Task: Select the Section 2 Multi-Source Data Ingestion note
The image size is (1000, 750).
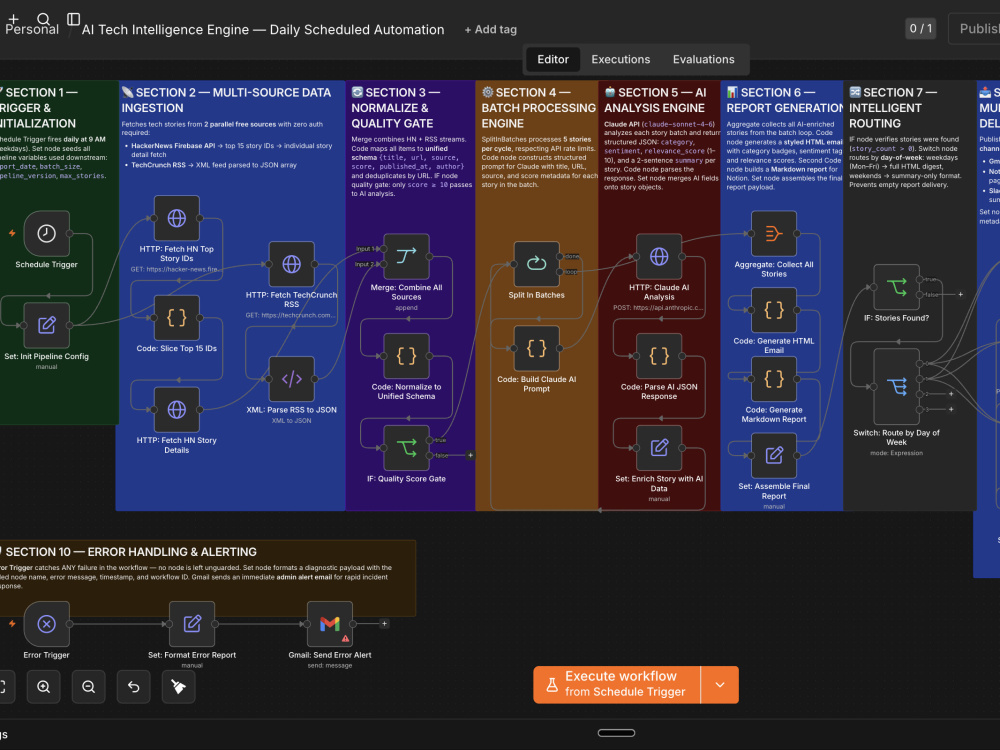Action: click(x=230, y=295)
